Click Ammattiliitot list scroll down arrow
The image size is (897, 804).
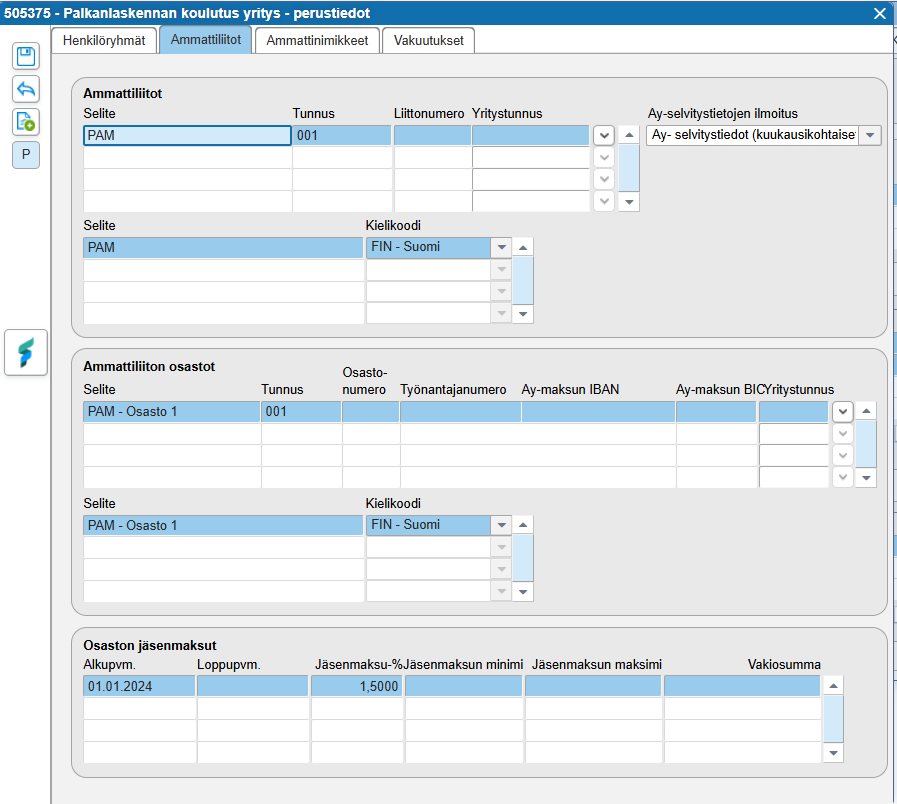[629, 201]
